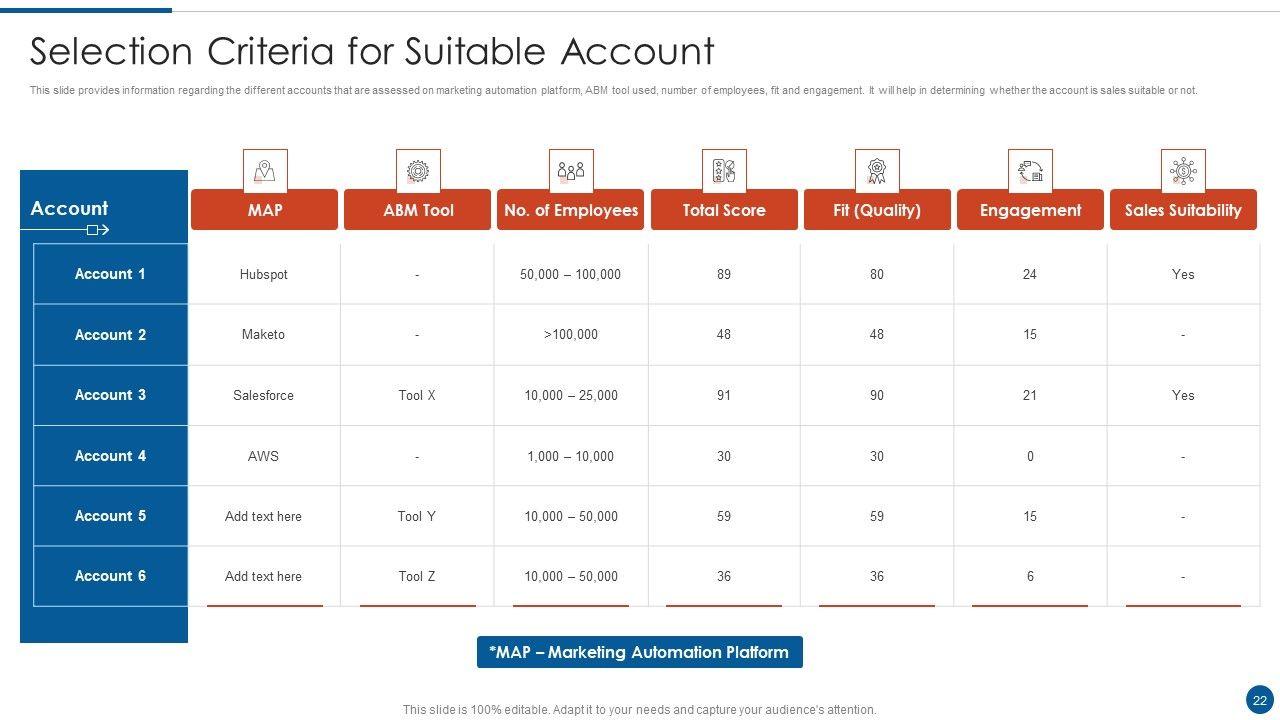1280x720 pixels.
Task: Click the arrow icon under the Account heading
Action: [x=97, y=231]
